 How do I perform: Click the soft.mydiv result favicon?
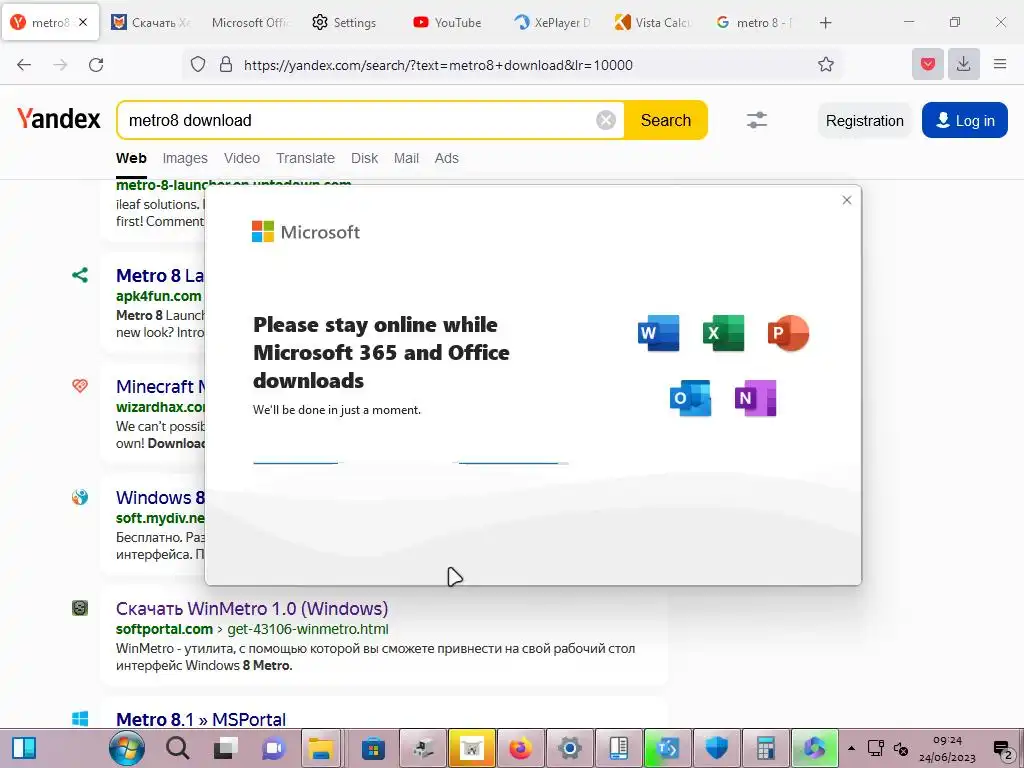point(80,497)
